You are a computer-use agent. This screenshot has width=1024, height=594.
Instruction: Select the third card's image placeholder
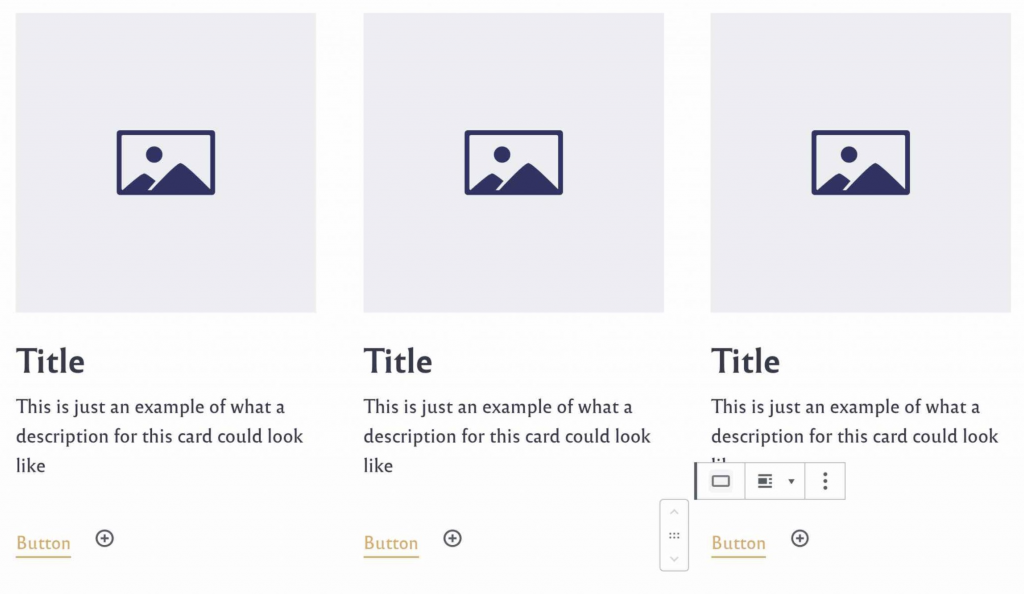click(x=860, y=162)
